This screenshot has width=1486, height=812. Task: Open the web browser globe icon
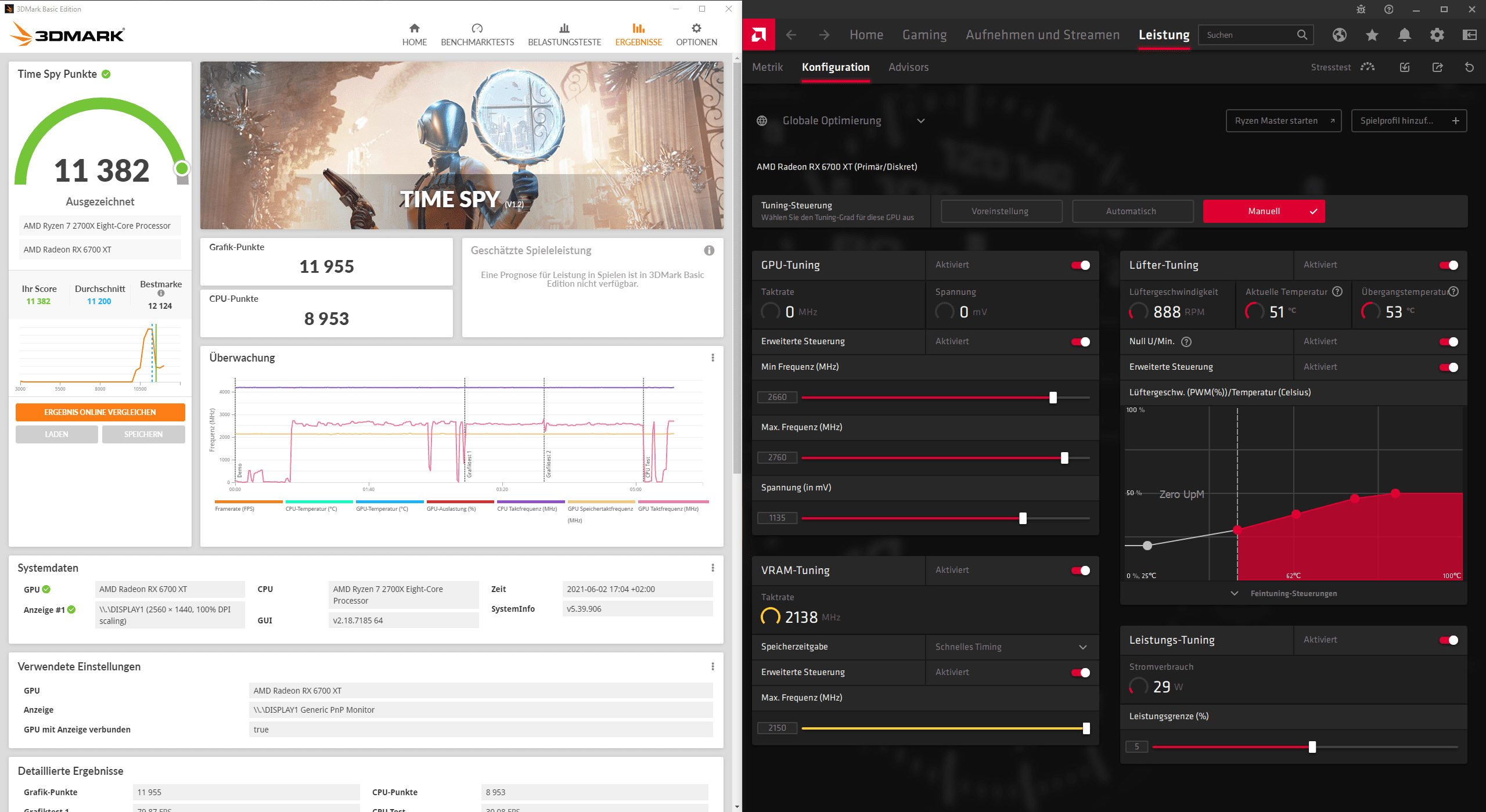(x=1339, y=35)
